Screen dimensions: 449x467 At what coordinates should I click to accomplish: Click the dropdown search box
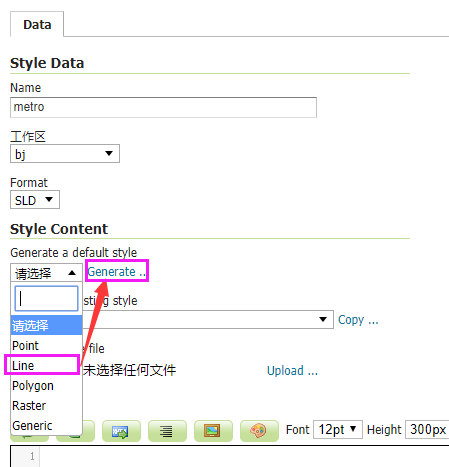coord(46,298)
